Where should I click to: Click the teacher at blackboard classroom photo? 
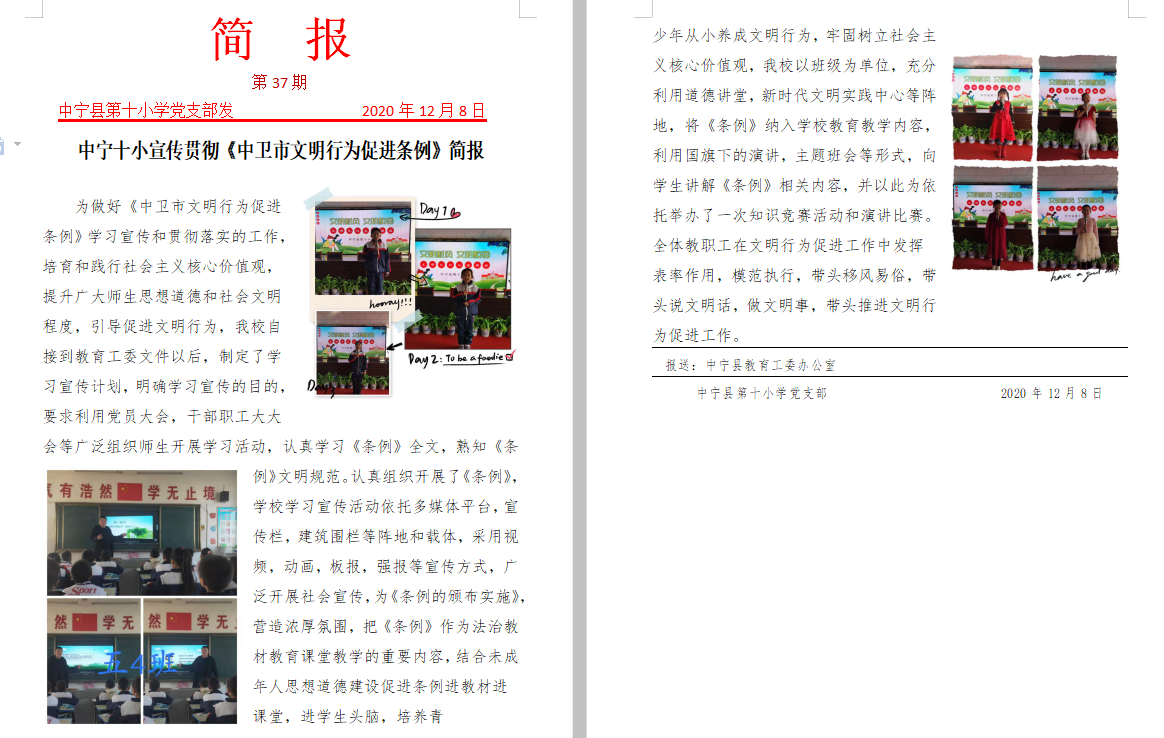click(140, 530)
